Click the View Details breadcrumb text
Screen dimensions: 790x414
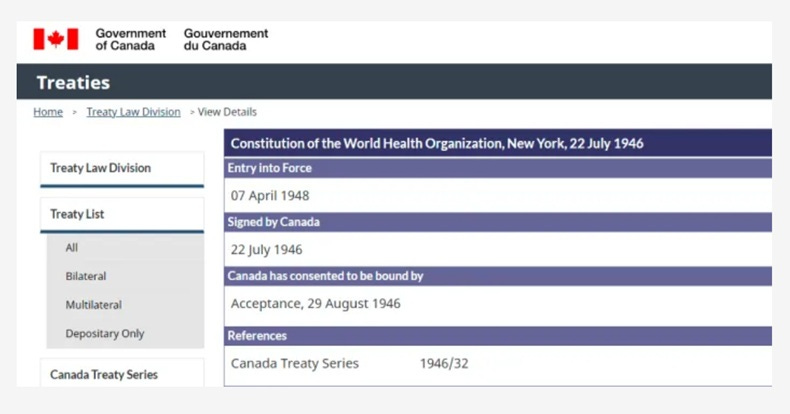227,112
